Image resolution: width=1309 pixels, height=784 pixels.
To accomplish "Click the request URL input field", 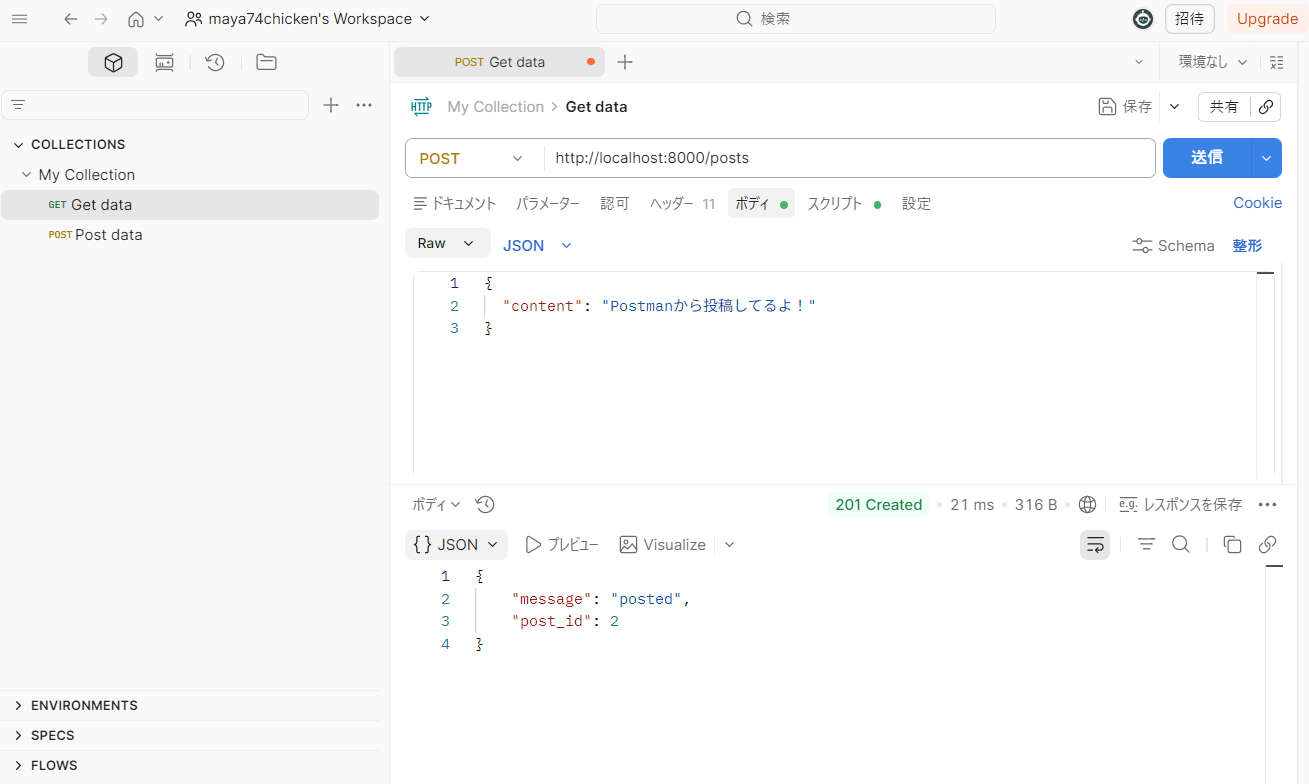I will click(850, 158).
